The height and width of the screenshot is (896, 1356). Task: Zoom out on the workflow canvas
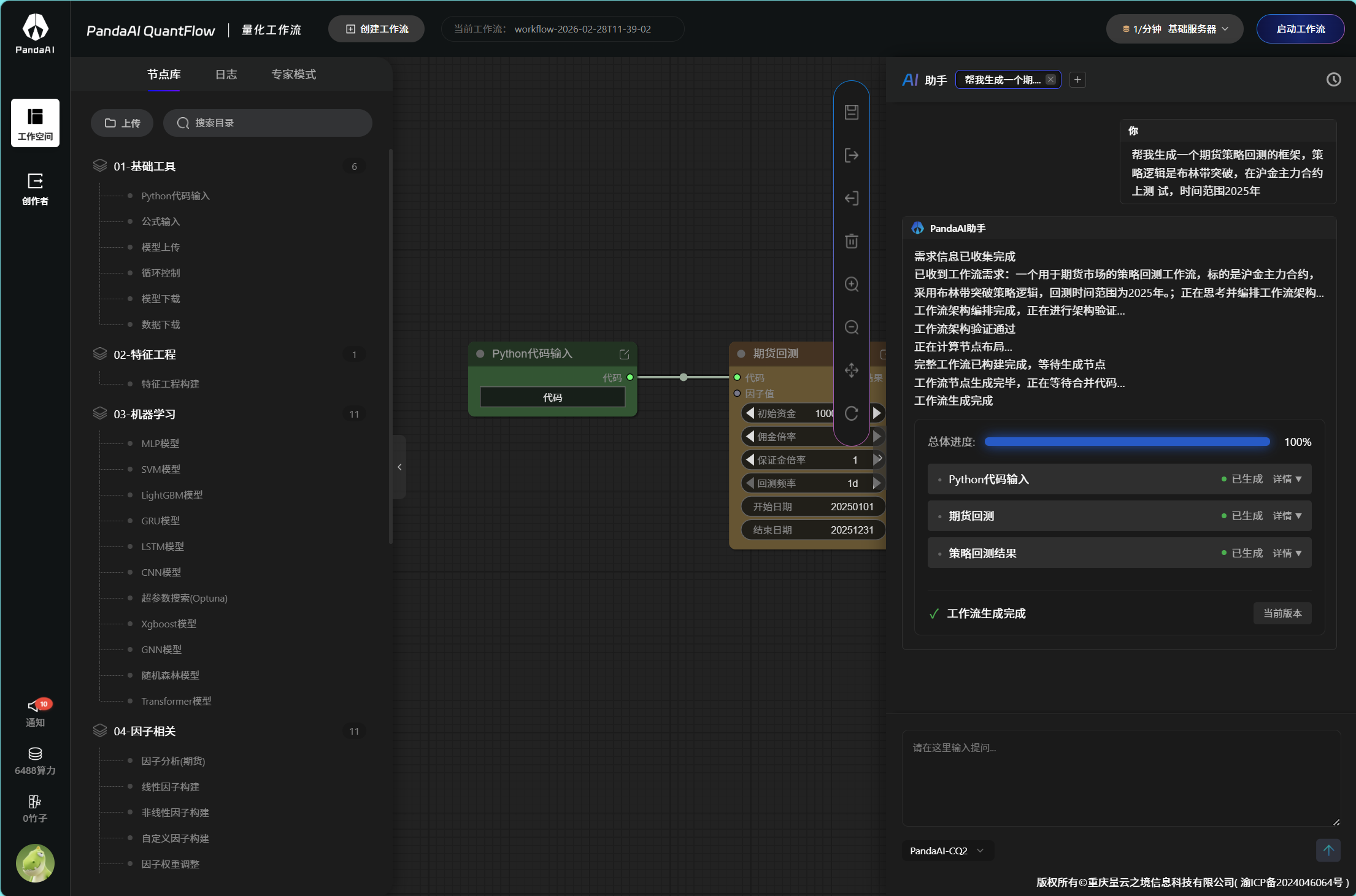851,327
